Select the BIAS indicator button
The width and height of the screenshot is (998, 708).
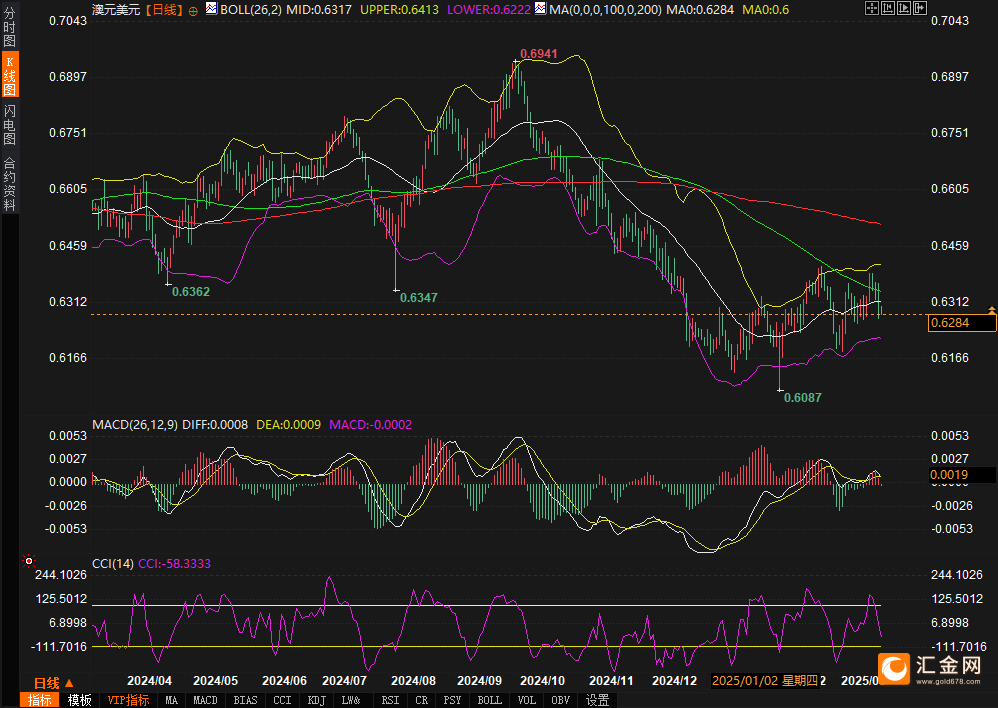(x=245, y=700)
